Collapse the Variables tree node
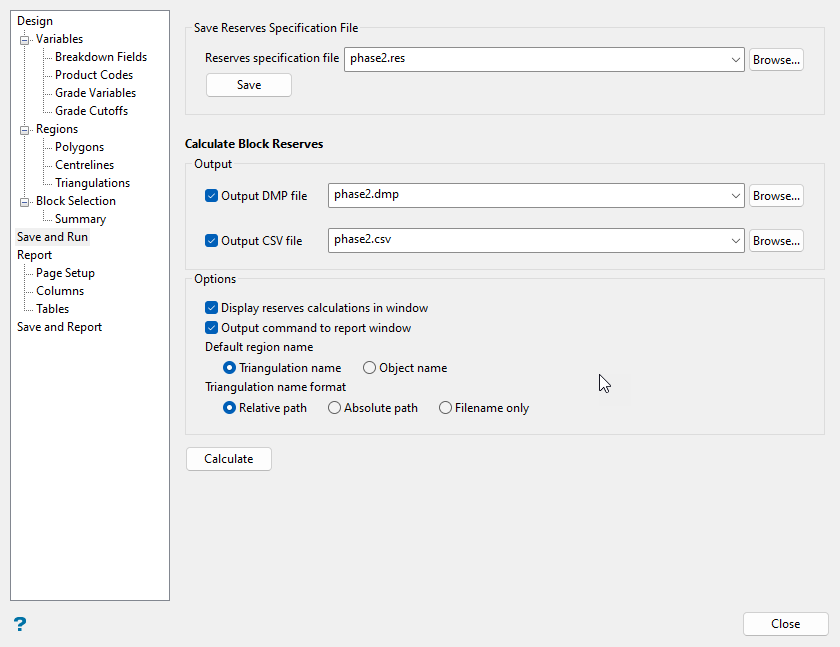840x647 pixels. click(25, 40)
